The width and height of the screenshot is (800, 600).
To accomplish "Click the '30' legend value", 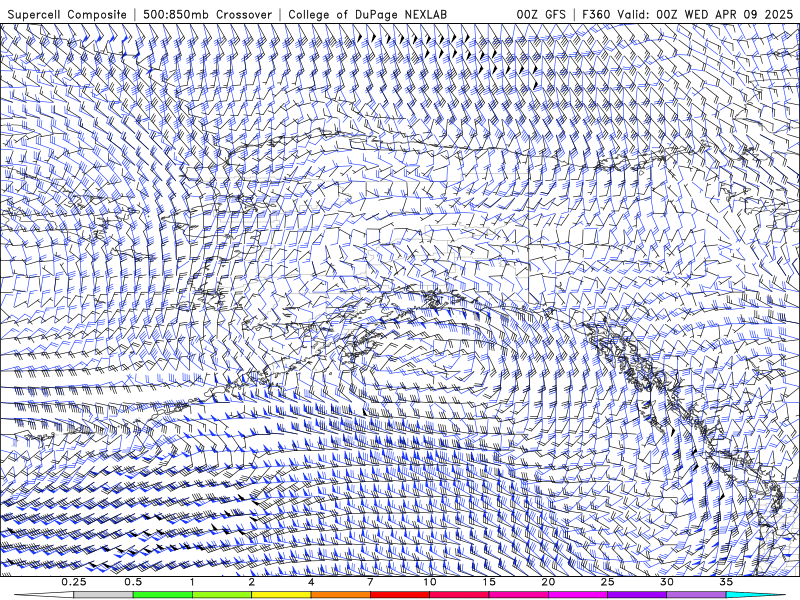I will (x=667, y=582).
